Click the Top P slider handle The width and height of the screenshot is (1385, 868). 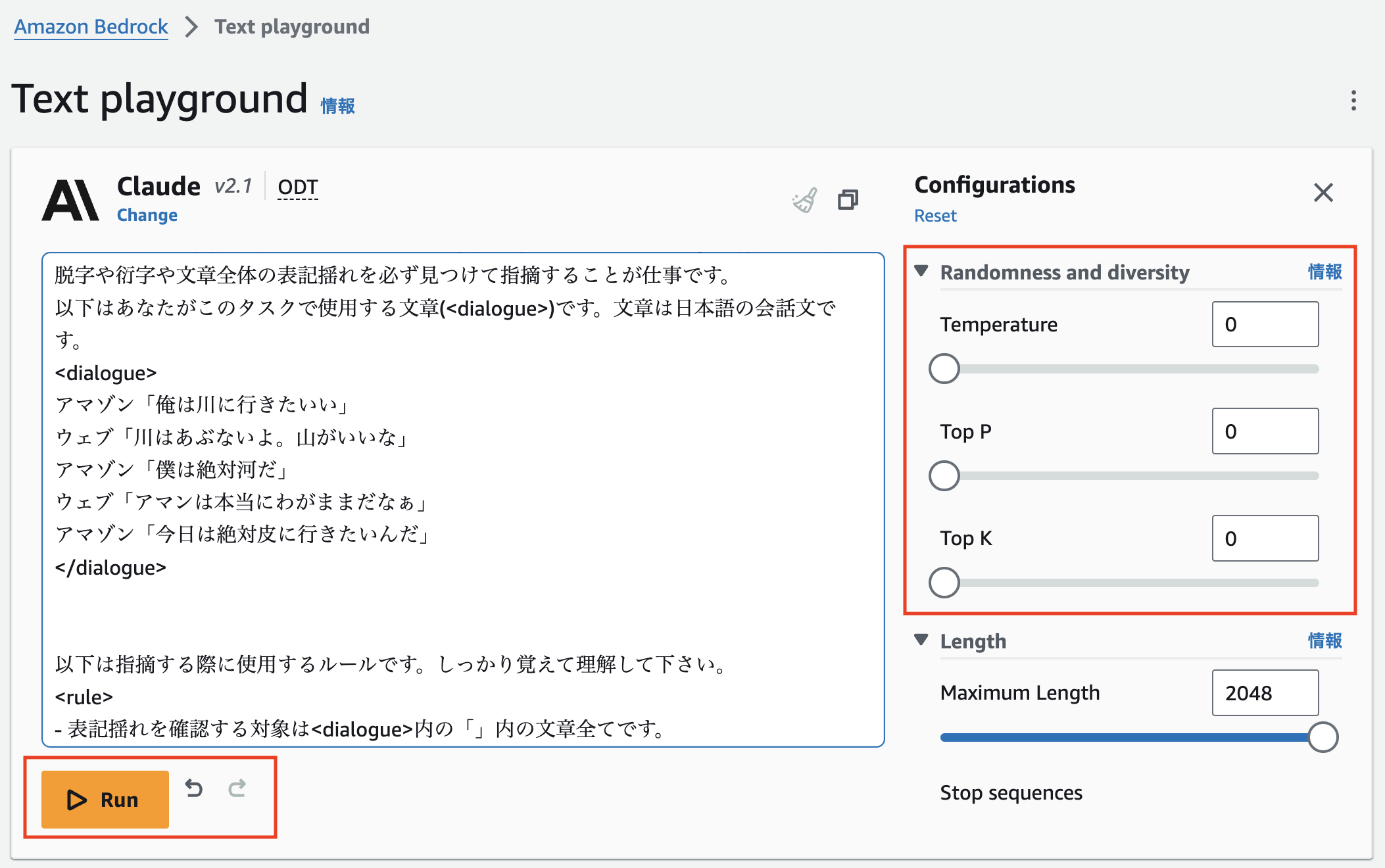pyautogui.click(x=944, y=476)
